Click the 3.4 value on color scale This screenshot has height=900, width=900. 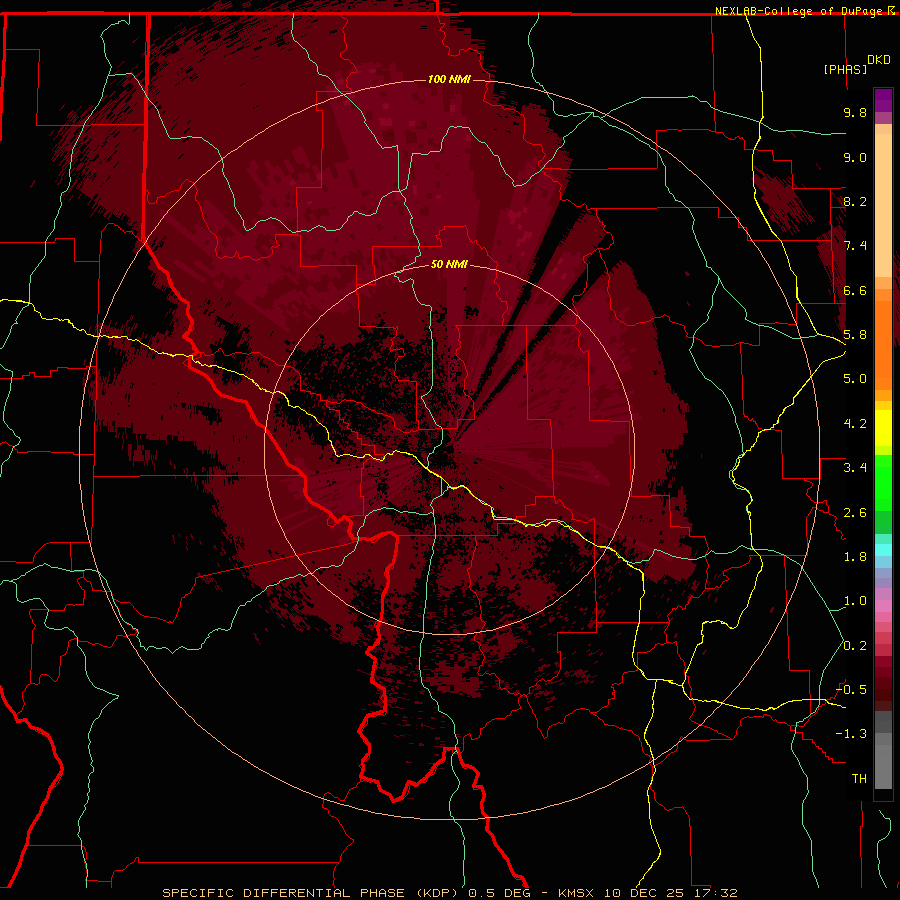(x=855, y=468)
